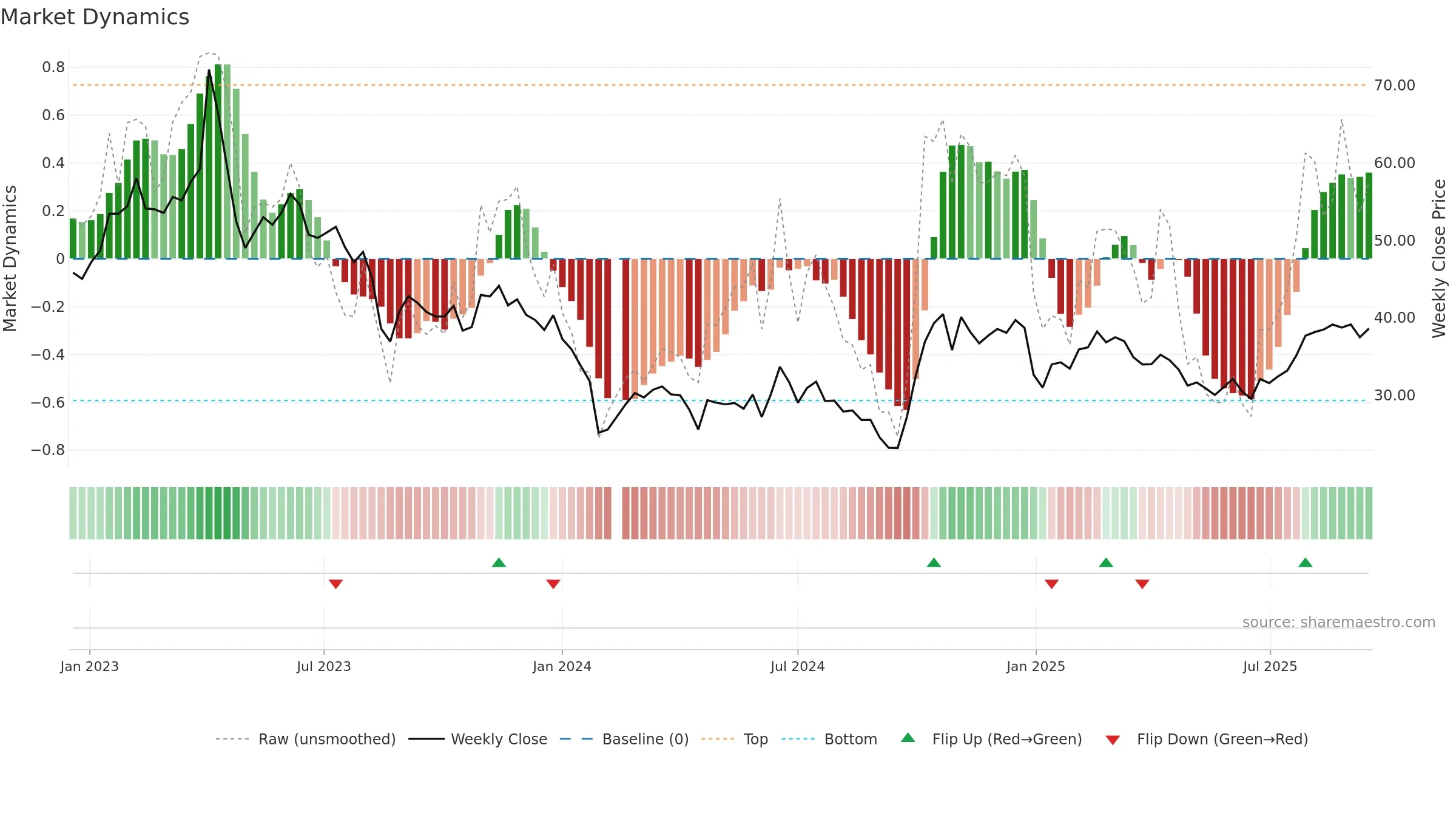
Task: Click the 0.4 left axis tick label
Action: pyautogui.click(x=53, y=163)
